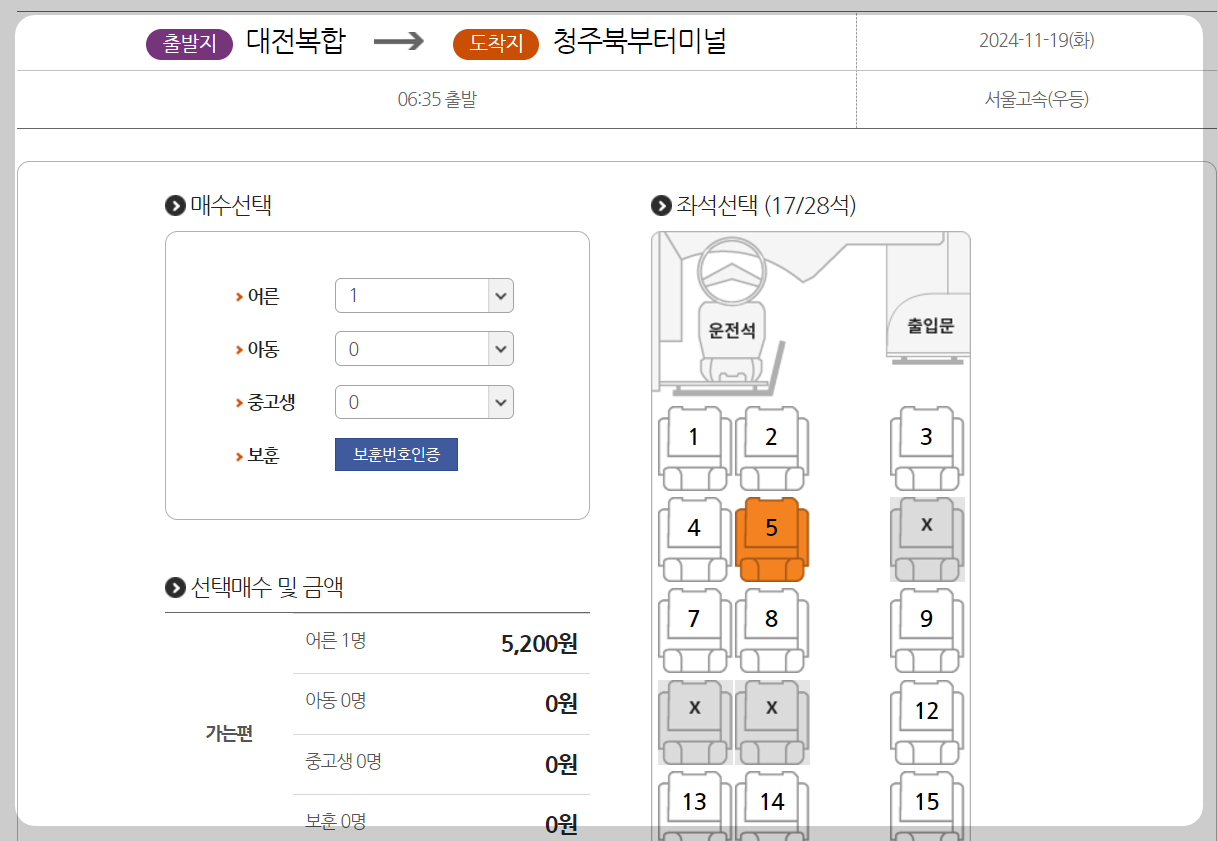Image resolution: width=1218 pixels, height=841 pixels.
Task: Click the arrow icon beside 좌석선택 heading
Action: [x=659, y=207]
